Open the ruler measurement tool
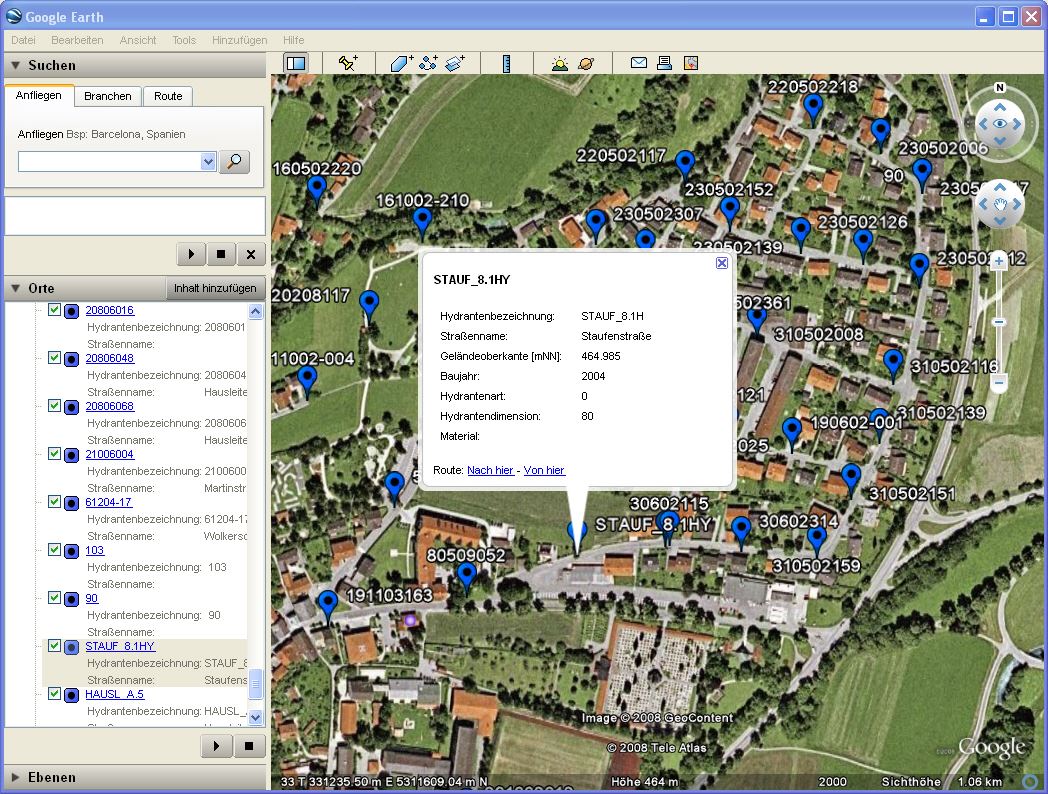 tap(507, 63)
